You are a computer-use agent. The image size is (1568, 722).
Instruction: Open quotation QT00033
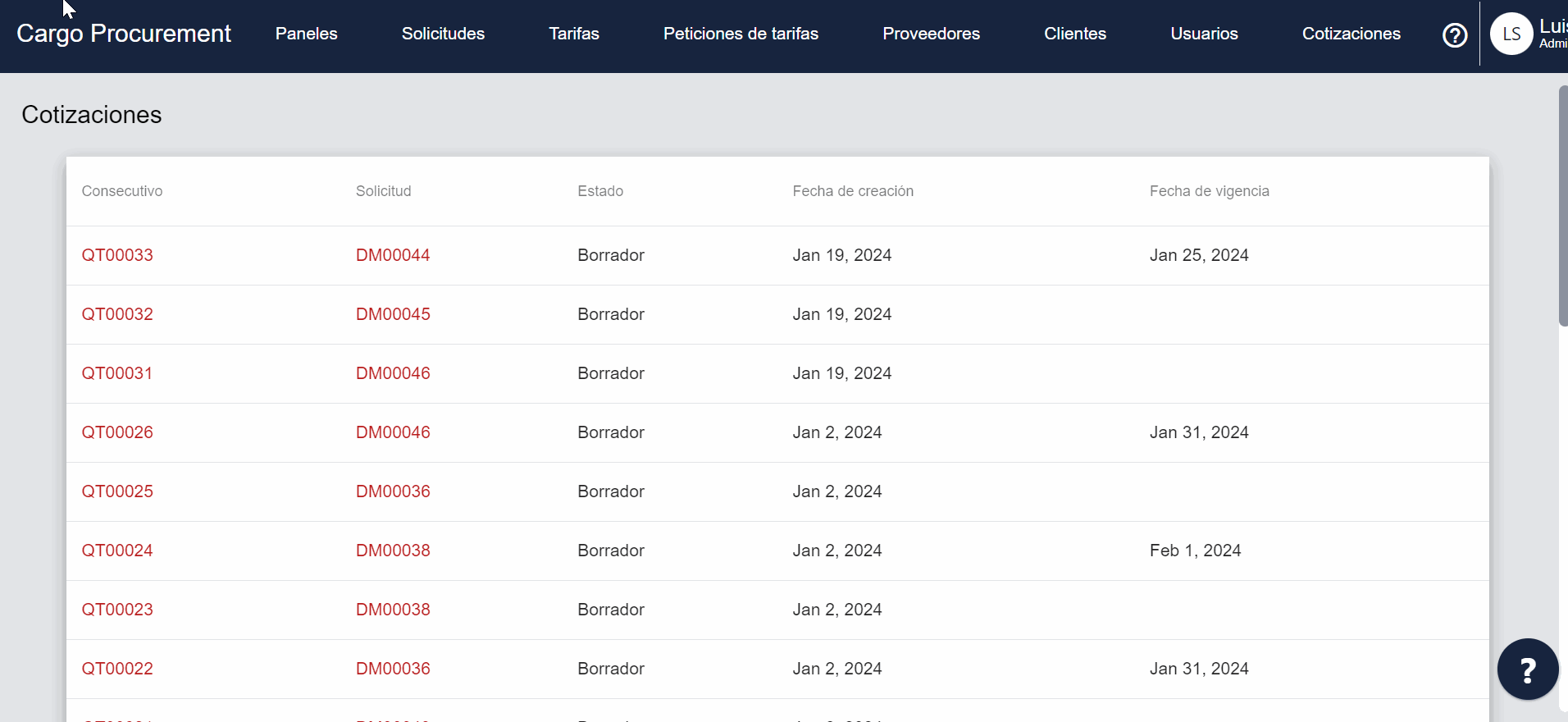pyautogui.click(x=117, y=255)
